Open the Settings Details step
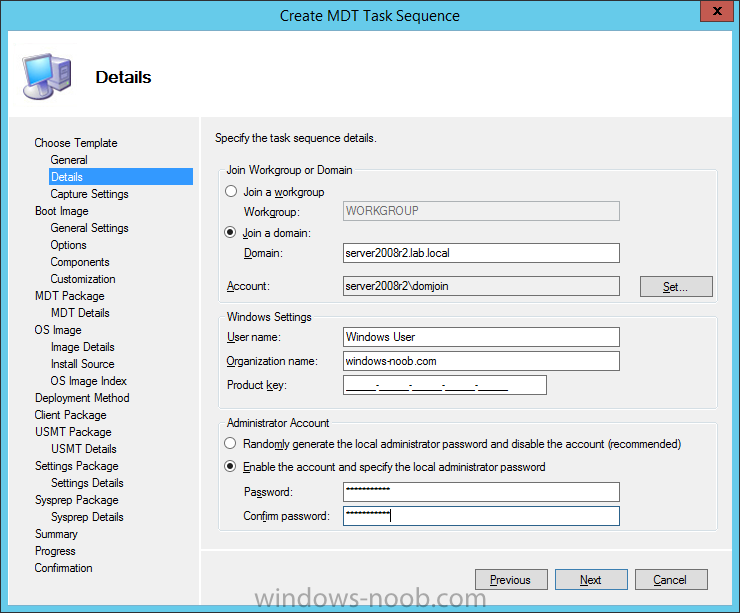This screenshot has height=613, width=740. (x=87, y=483)
